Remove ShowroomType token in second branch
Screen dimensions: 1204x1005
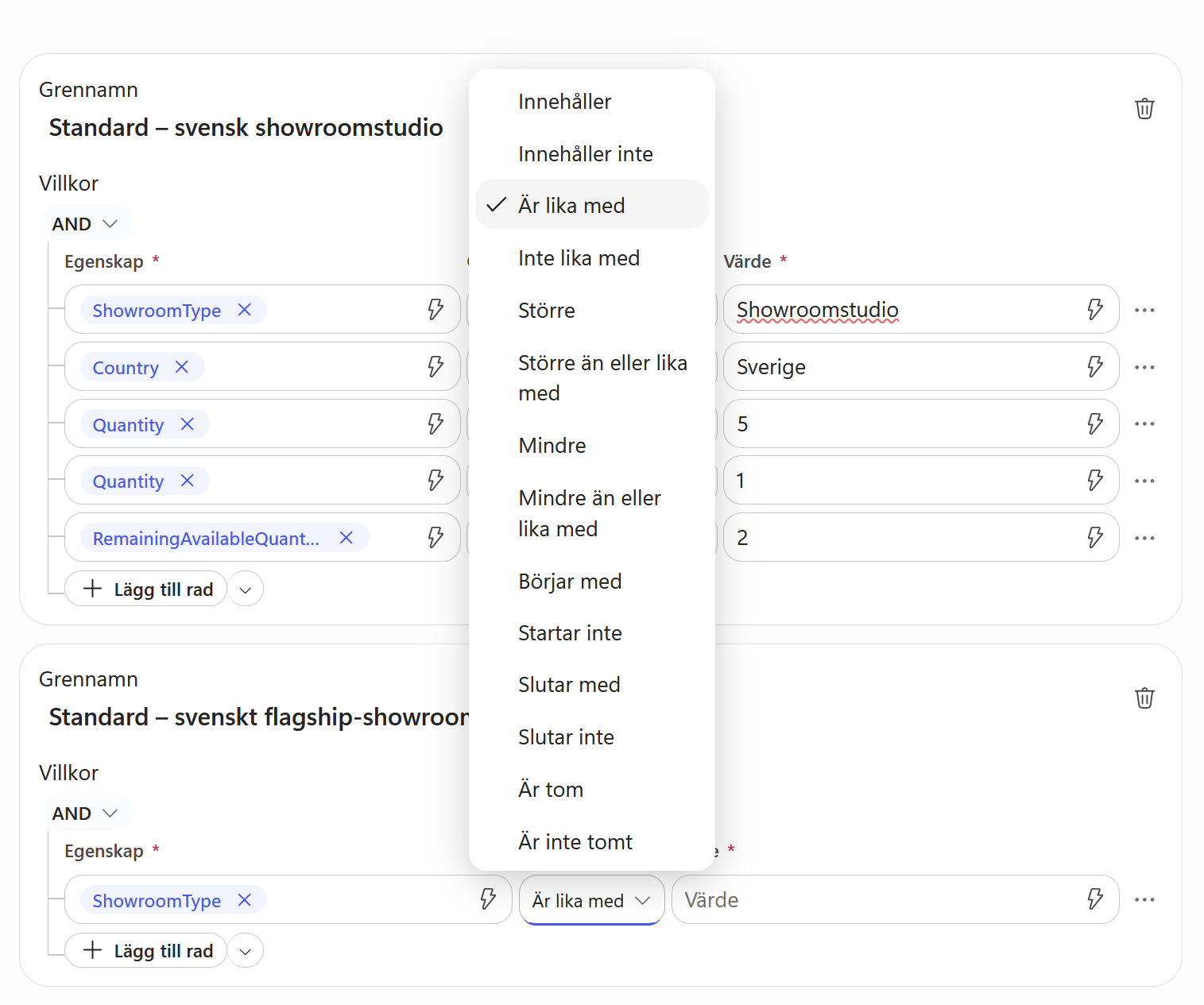click(245, 900)
